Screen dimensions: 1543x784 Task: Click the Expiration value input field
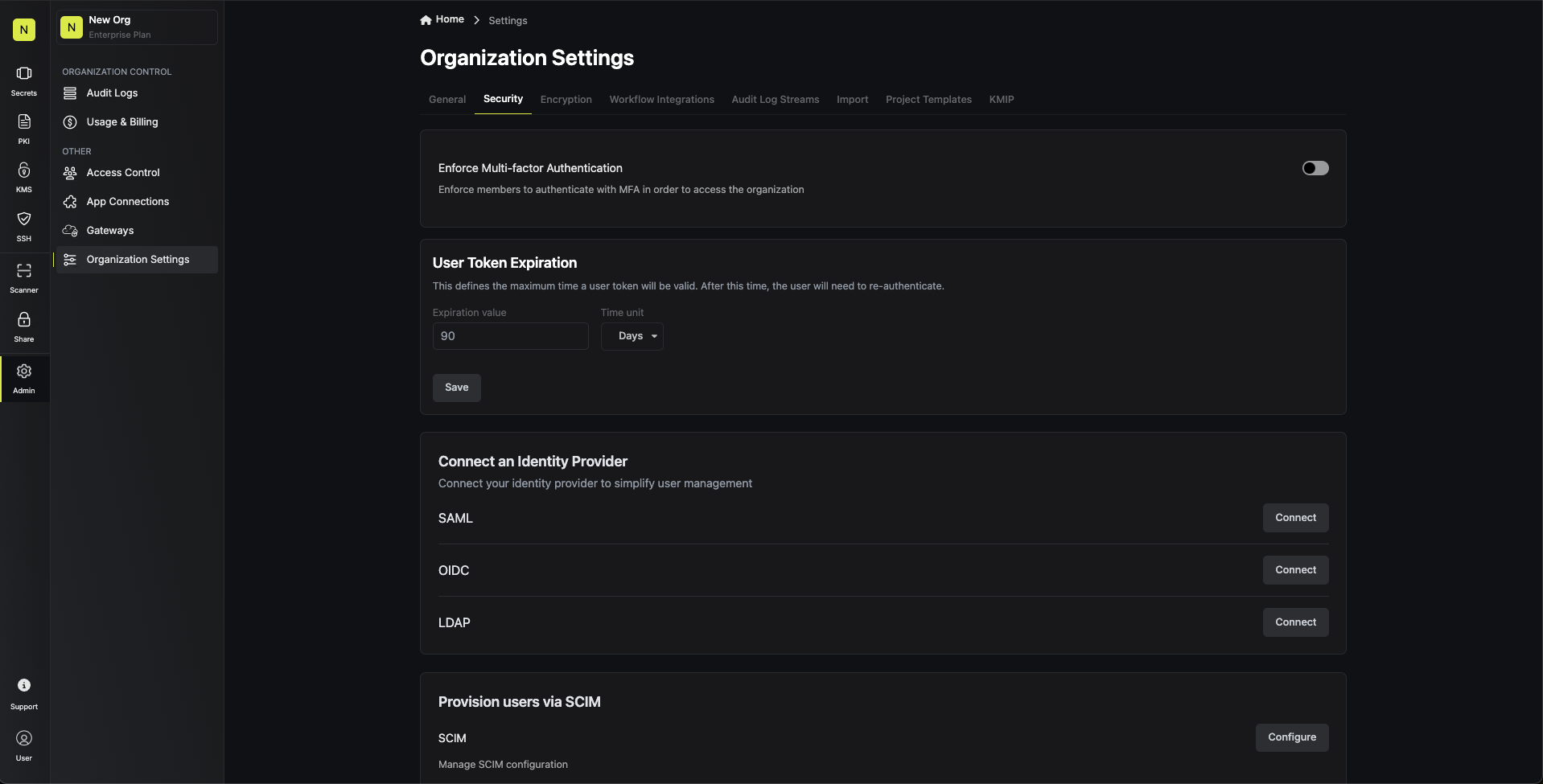511,336
